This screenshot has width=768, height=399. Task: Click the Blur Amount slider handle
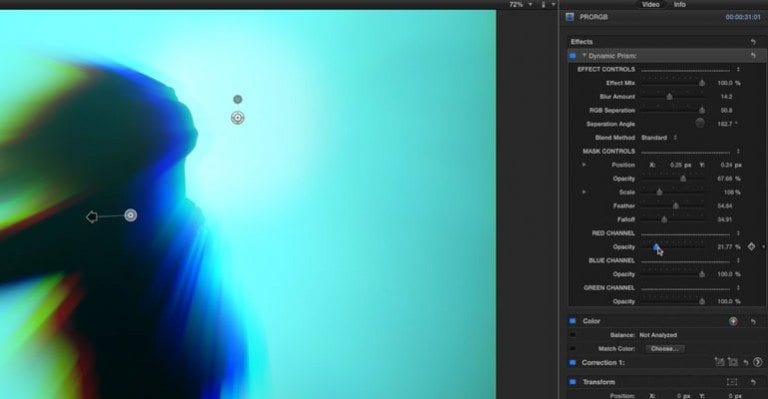pyautogui.click(x=670, y=96)
